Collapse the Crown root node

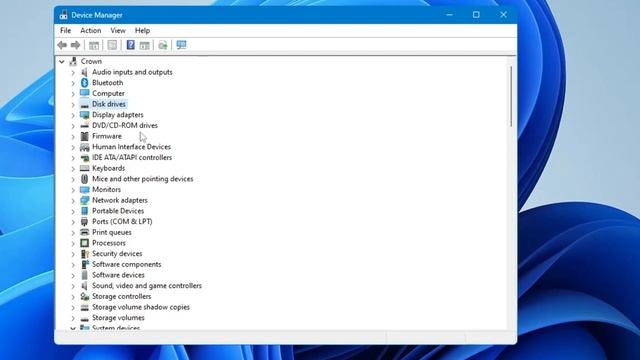click(62, 62)
